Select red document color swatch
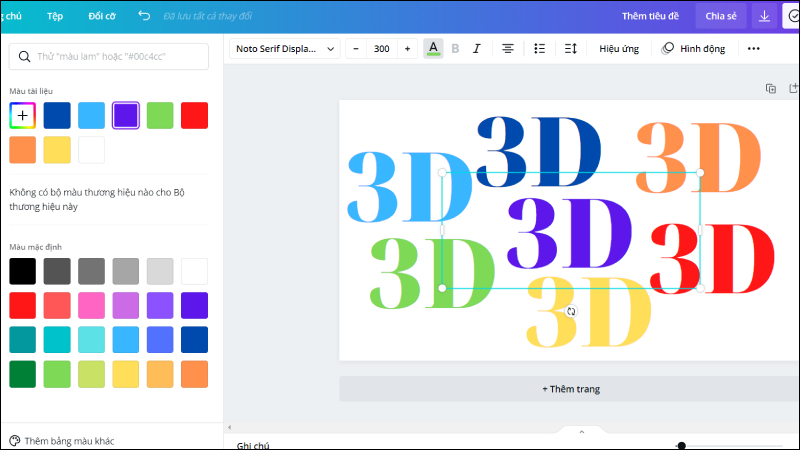Viewport: 800px width, 450px height. click(194, 115)
